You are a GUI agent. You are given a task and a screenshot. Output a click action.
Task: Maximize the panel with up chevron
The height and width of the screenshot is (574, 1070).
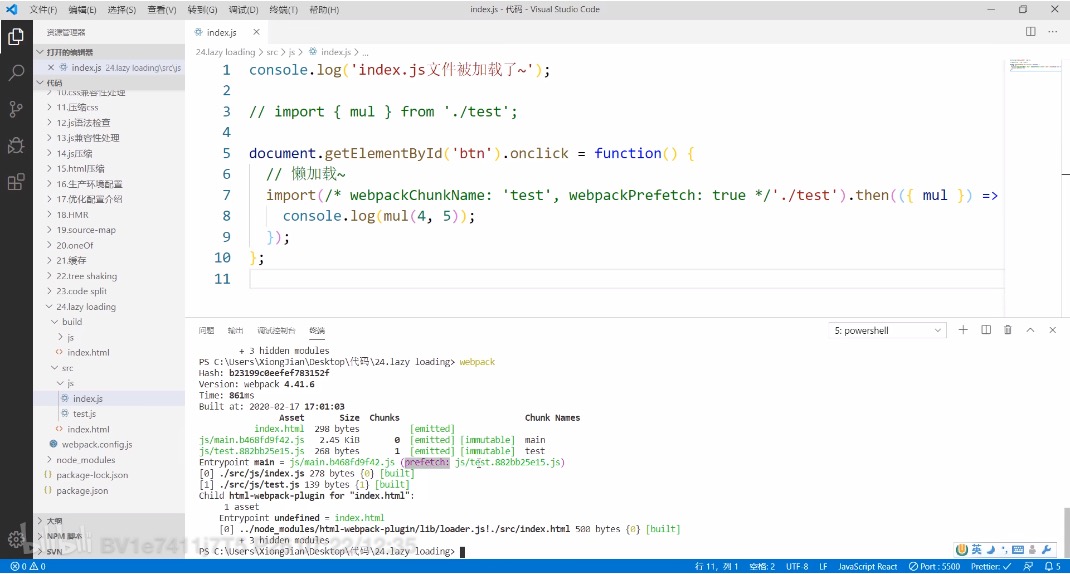coord(1030,330)
